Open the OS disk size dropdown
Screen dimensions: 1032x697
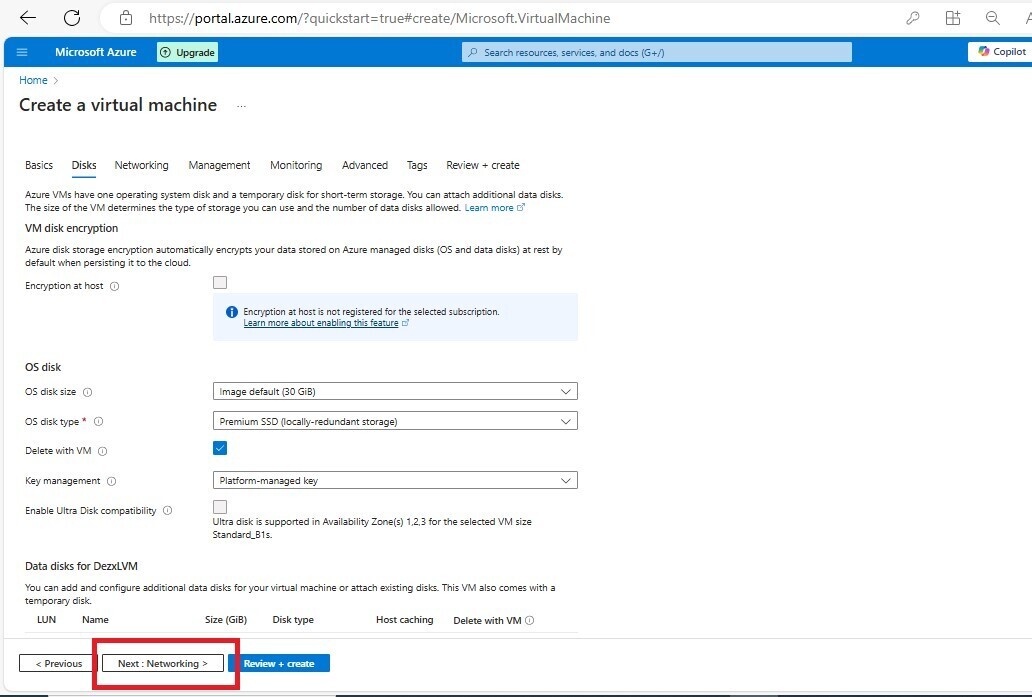(395, 392)
